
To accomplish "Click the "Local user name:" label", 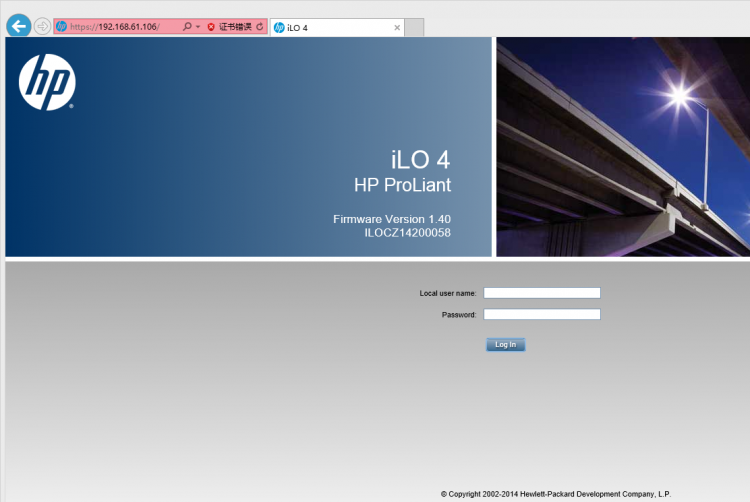I will 448,293.
